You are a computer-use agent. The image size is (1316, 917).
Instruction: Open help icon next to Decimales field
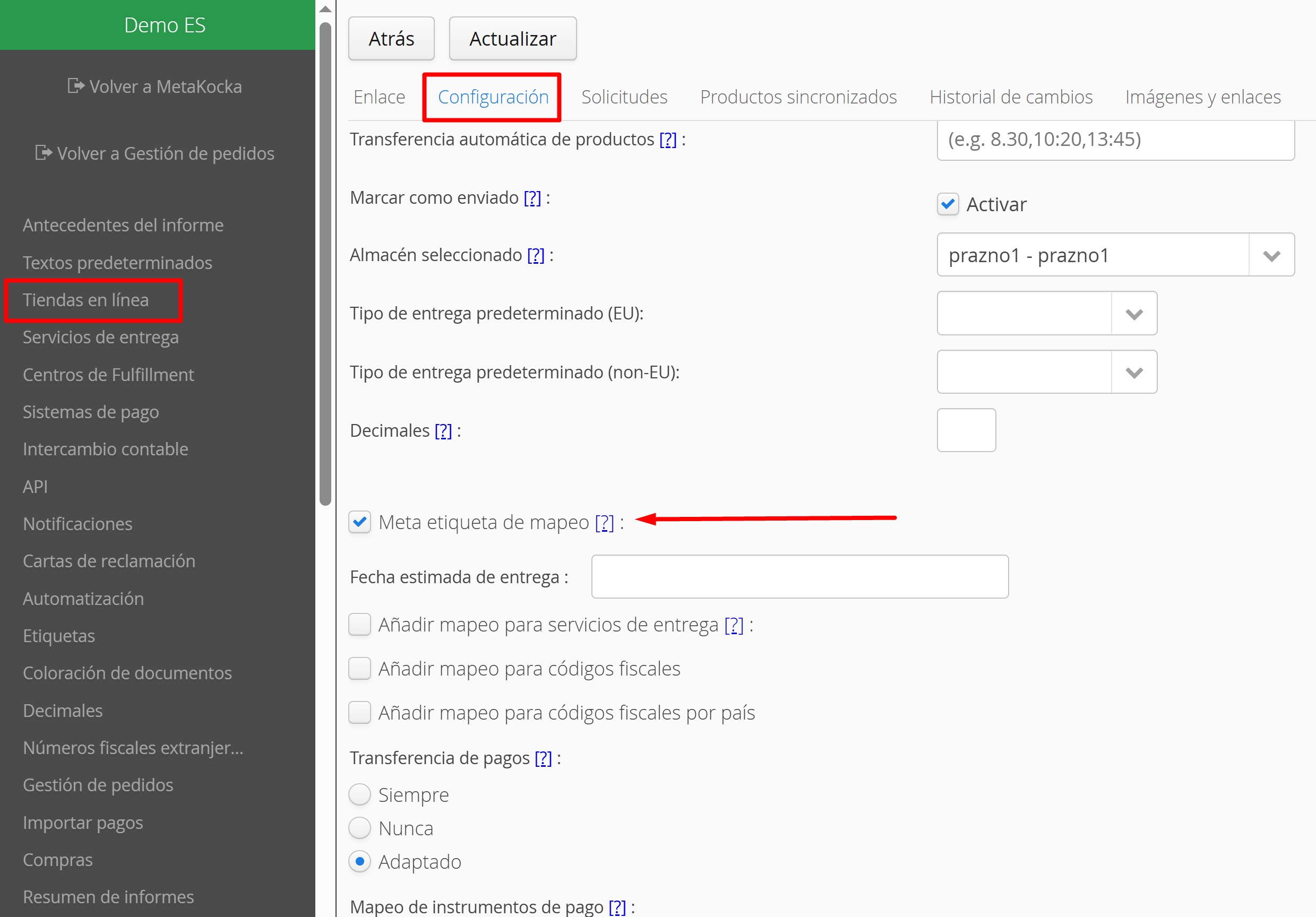[x=443, y=430]
